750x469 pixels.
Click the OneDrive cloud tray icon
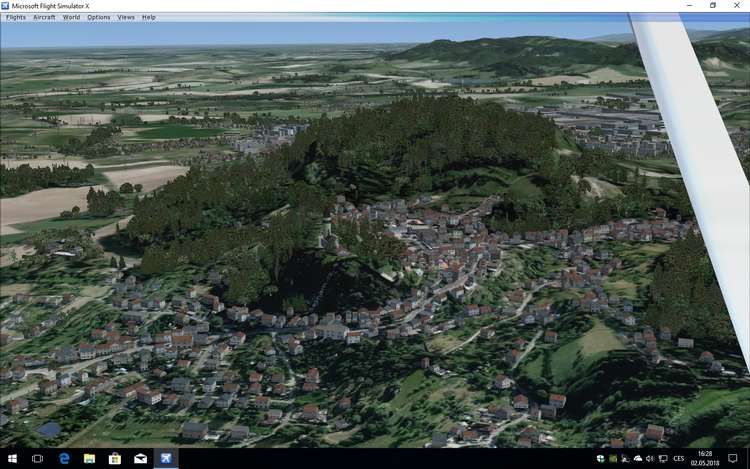(638, 458)
